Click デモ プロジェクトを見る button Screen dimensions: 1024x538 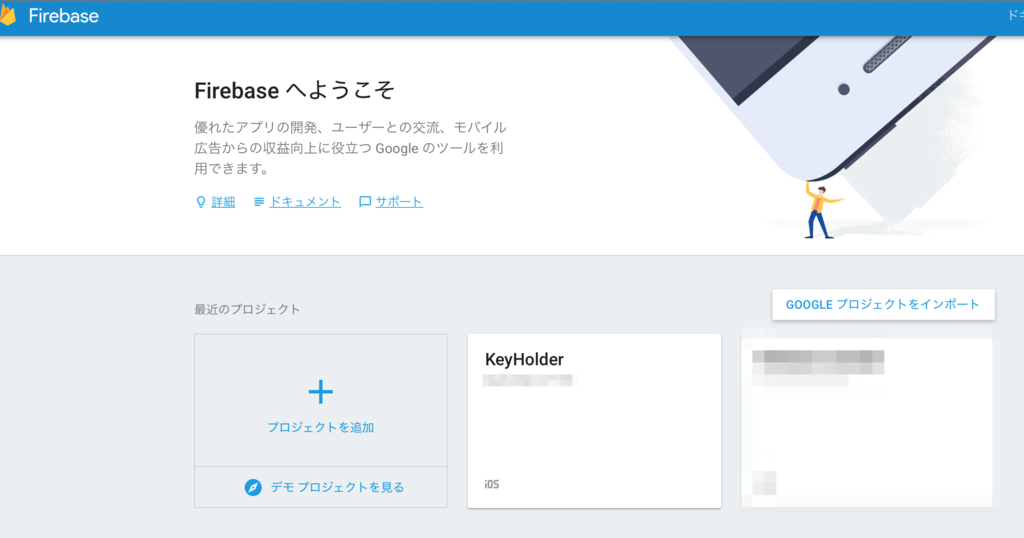click(321, 487)
